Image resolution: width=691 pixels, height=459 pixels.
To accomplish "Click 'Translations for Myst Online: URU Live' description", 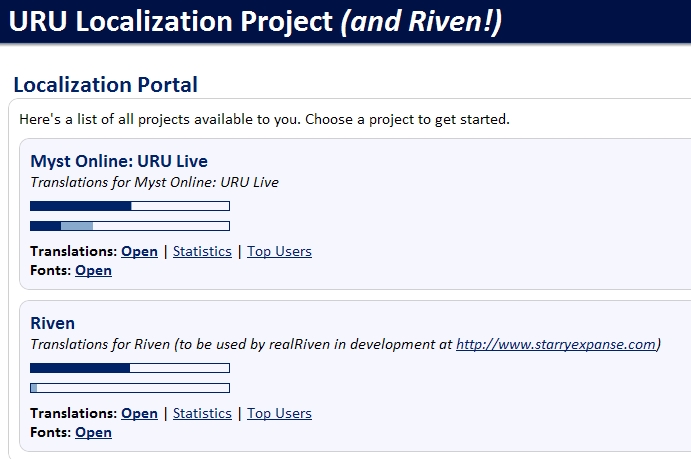I will pyautogui.click(x=155, y=182).
